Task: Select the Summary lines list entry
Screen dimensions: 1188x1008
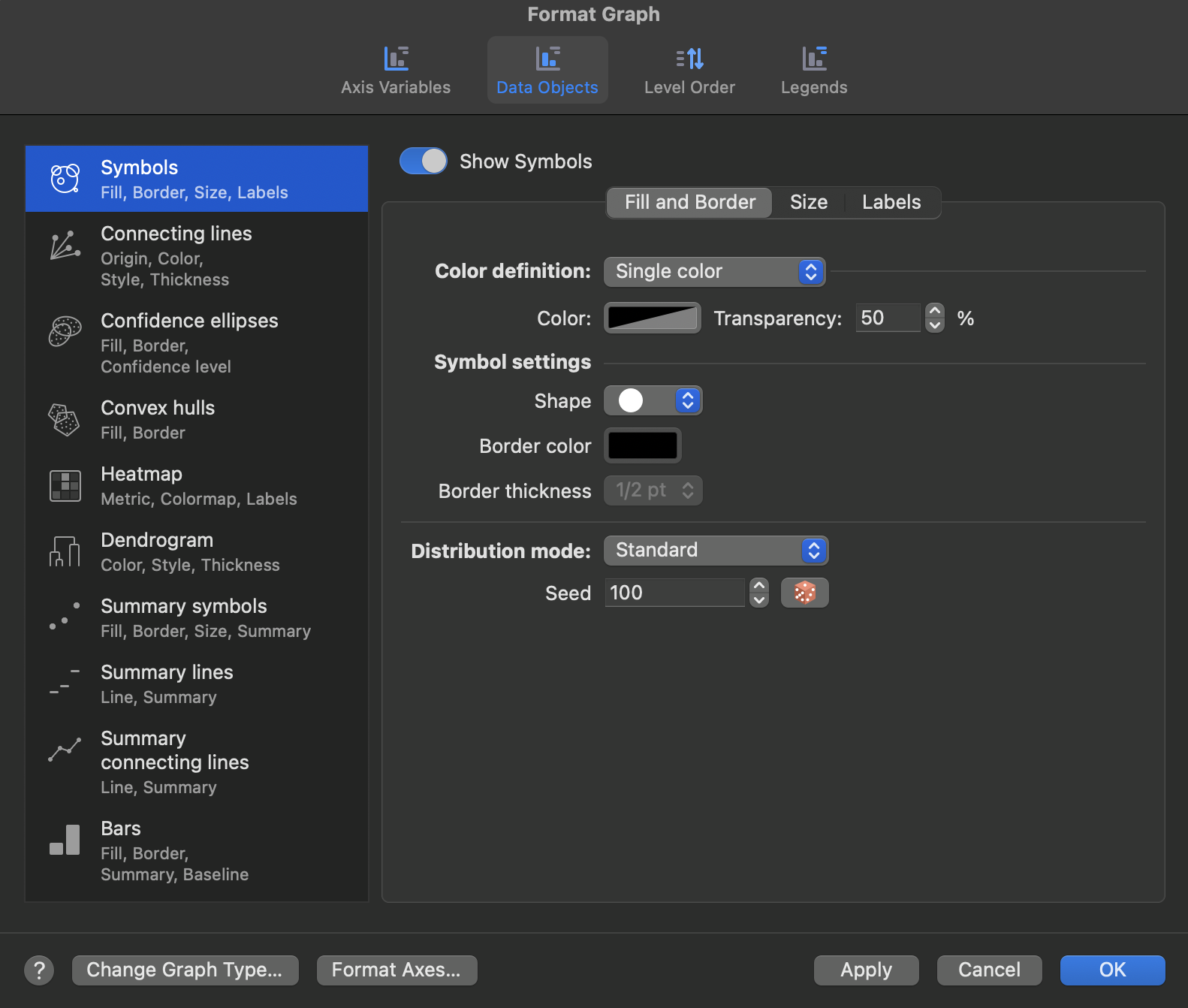Action: tap(197, 684)
